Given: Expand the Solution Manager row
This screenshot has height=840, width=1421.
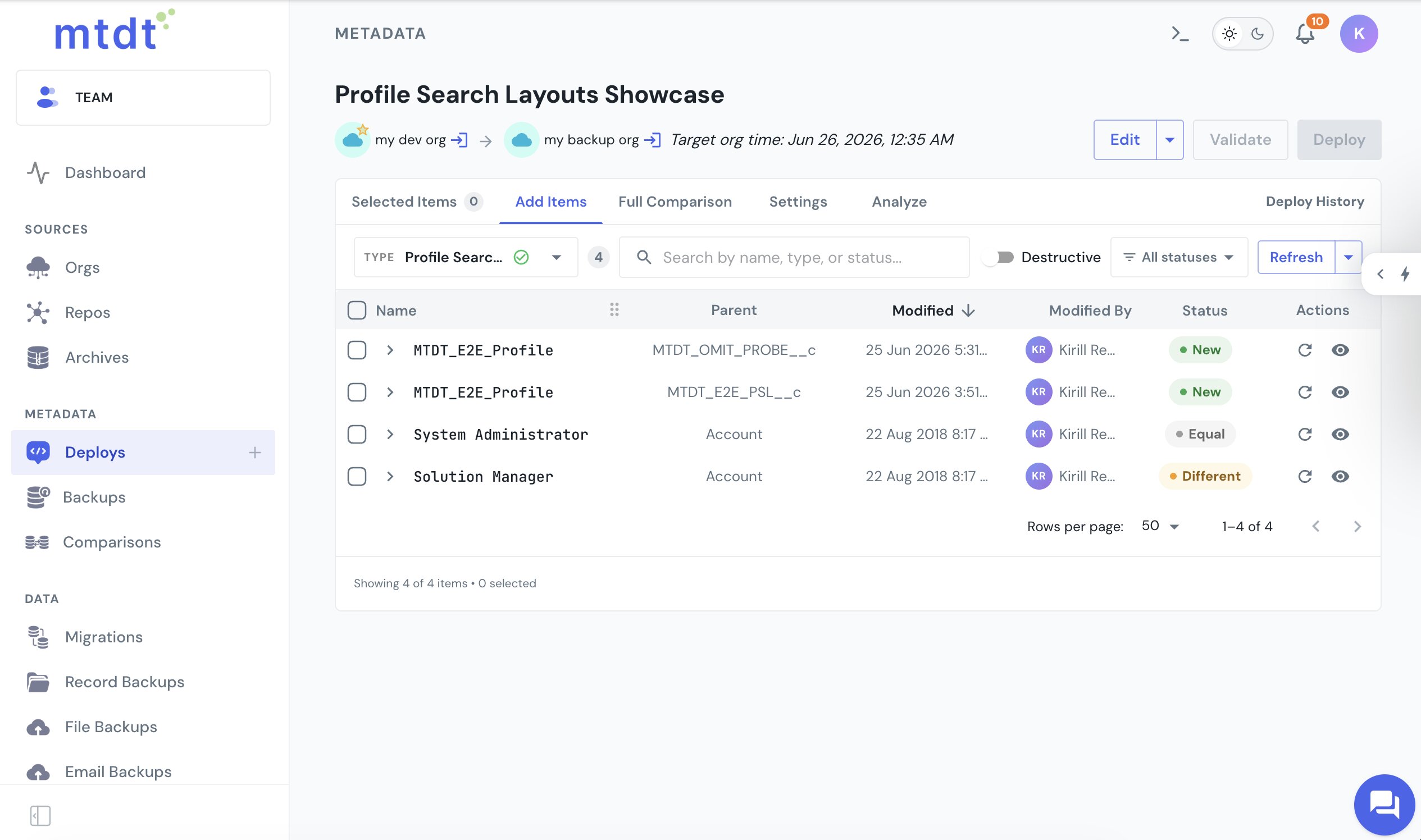Looking at the screenshot, I should tap(390, 477).
